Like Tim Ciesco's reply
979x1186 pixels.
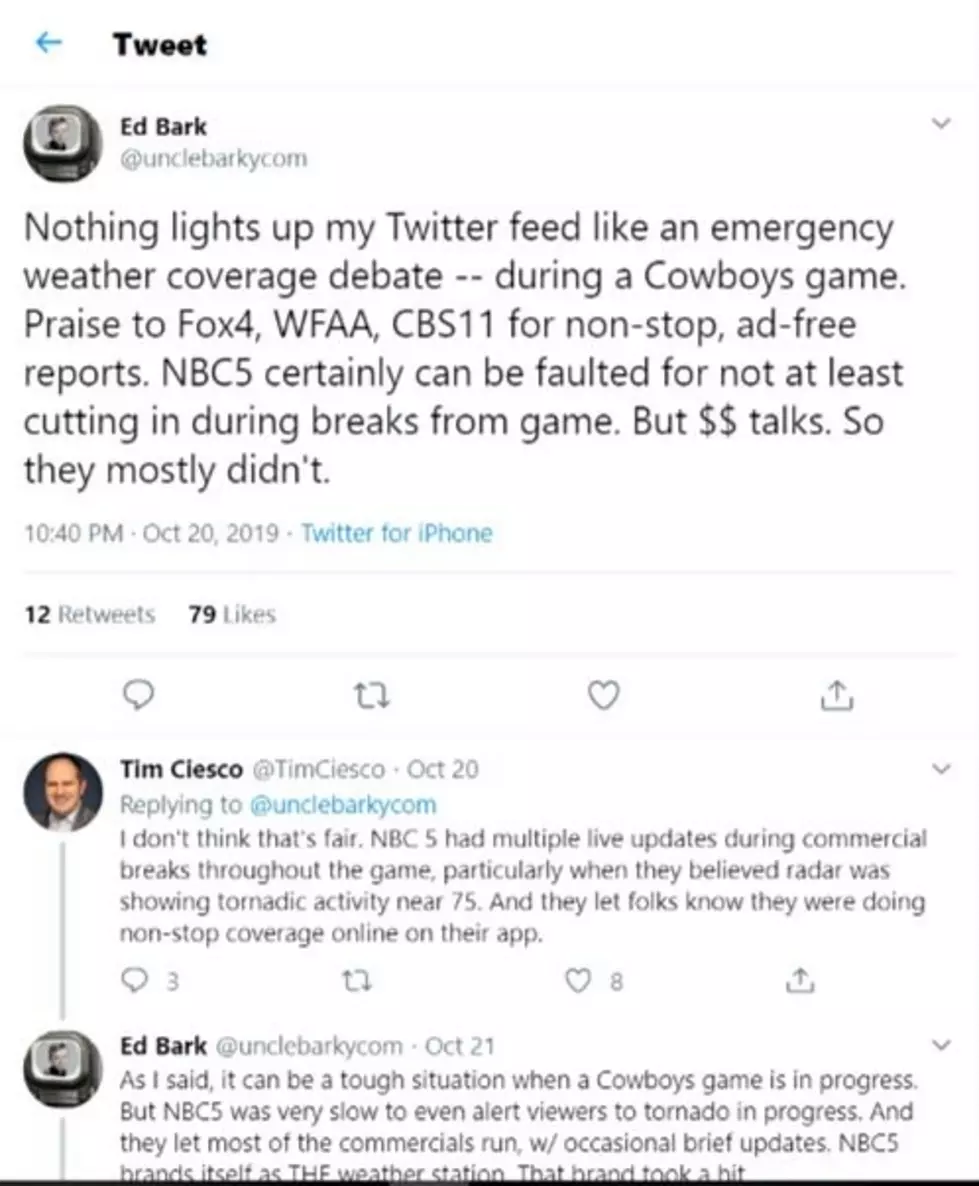coord(578,980)
